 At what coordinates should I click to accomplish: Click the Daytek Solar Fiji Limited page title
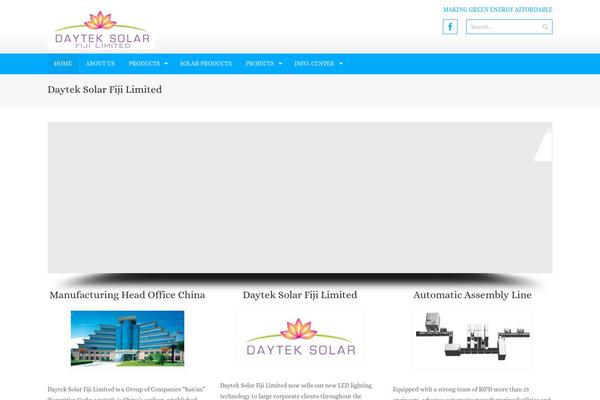point(105,90)
